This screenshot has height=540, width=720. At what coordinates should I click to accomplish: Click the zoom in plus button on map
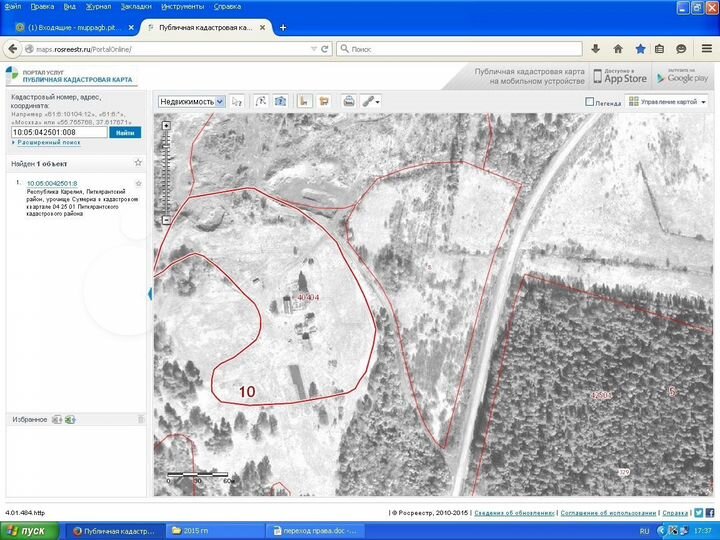click(x=166, y=125)
